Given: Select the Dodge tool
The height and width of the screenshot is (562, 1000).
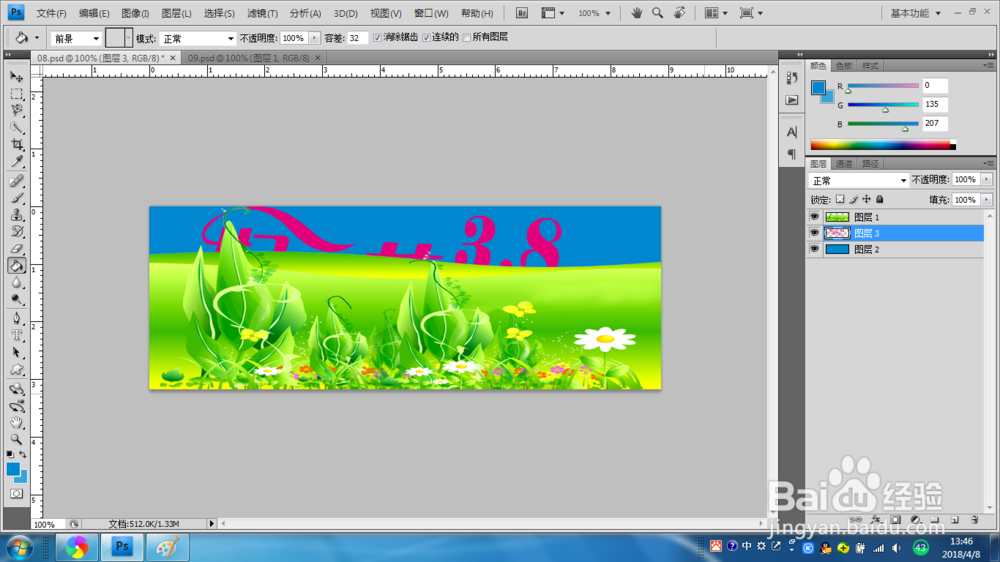Looking at the screenshot, I should pyautogui.click(x=17, y=299).
